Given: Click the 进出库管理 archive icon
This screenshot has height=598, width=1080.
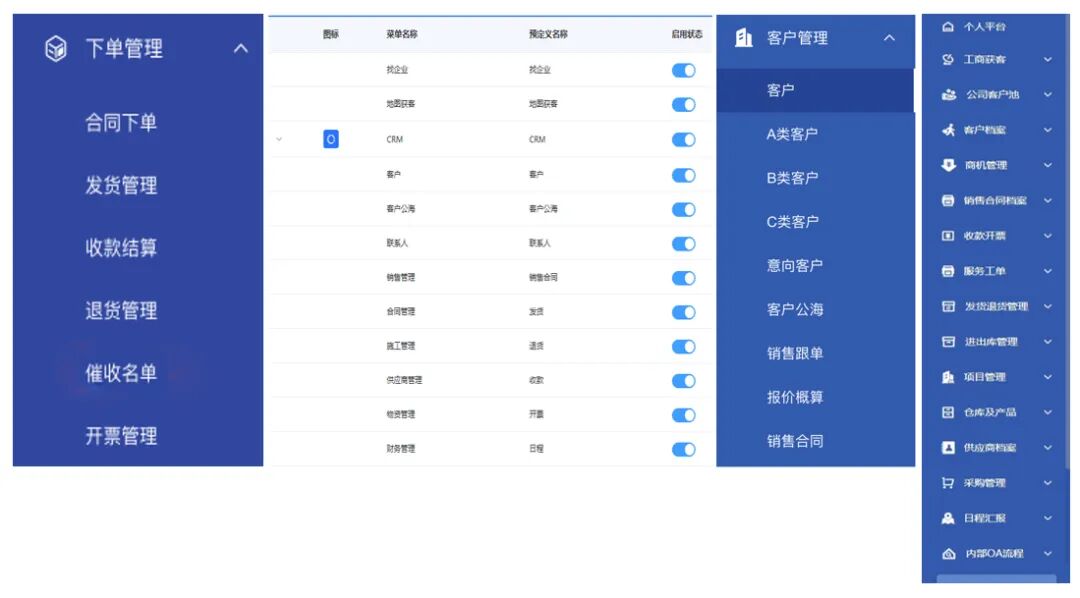Looking at the screenshot, I should coord(948,341).
